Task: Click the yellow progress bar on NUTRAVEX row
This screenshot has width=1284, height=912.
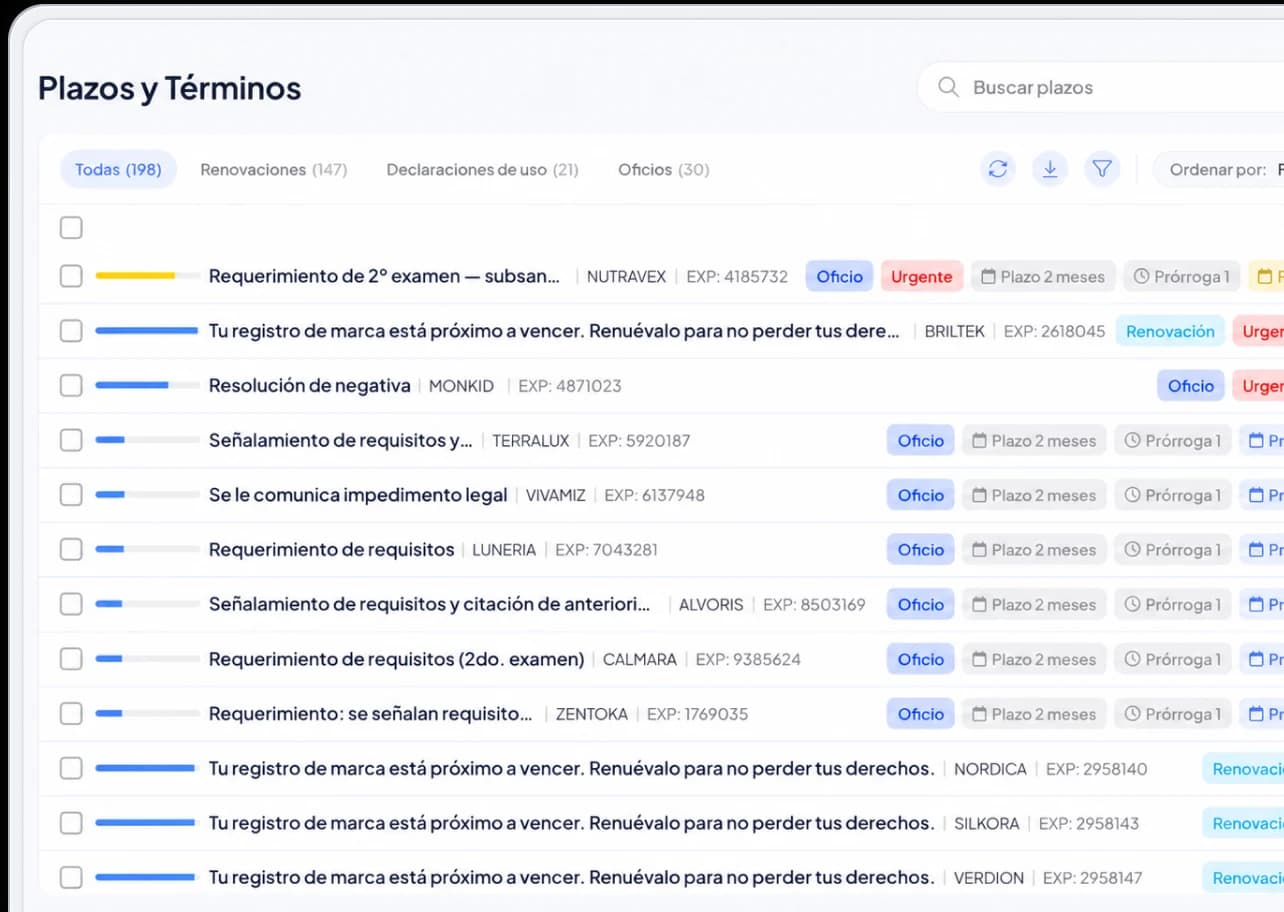Action: (x=147, y=276)
